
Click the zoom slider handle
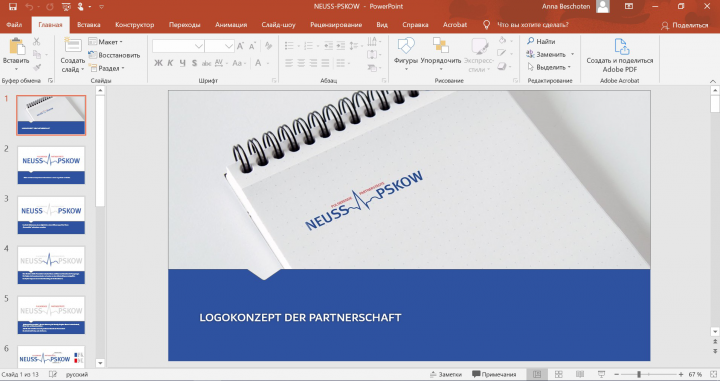(x=638, y=374)
